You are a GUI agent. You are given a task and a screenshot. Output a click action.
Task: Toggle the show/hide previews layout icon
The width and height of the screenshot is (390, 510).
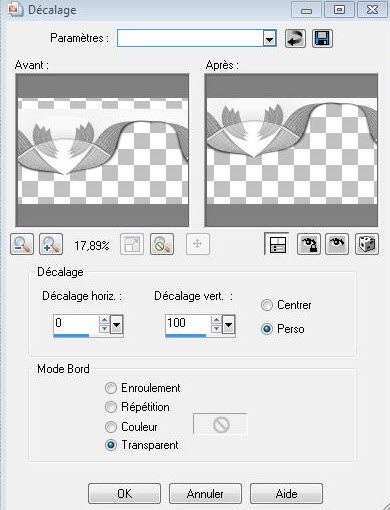(277, 244)
